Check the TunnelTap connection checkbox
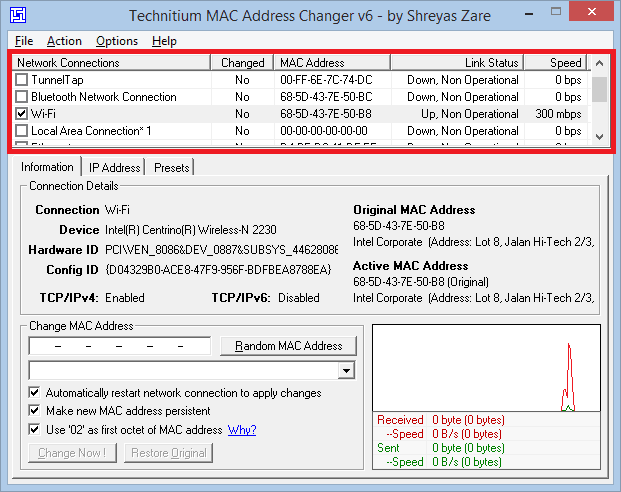The height and width of the screenshot is (492, 621). pyautogui.click(x=21, y=80)
